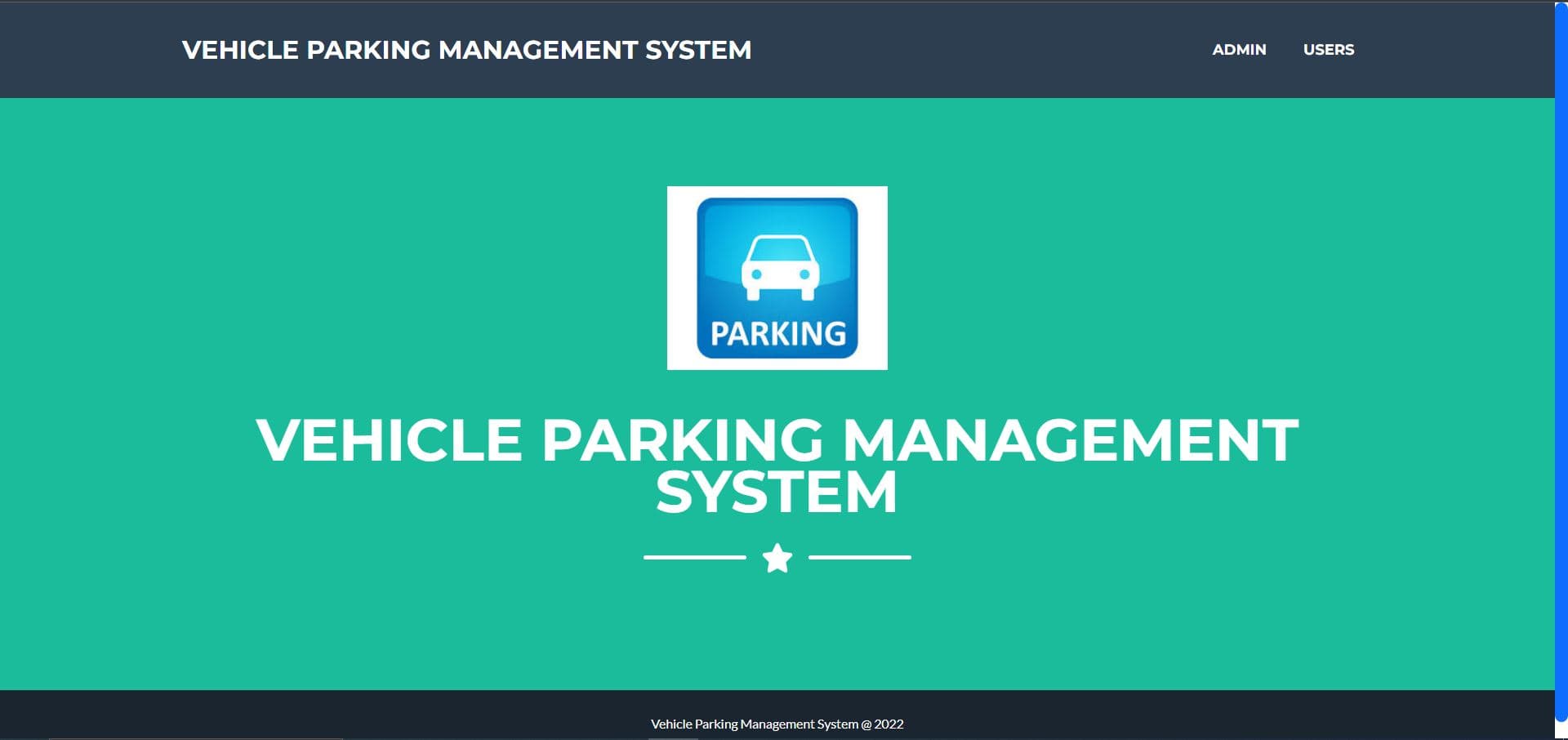
Task: Click the large VEHICLE PARKING MANAGEMENT SYSTEM hero heading
Action: [776, 466]
